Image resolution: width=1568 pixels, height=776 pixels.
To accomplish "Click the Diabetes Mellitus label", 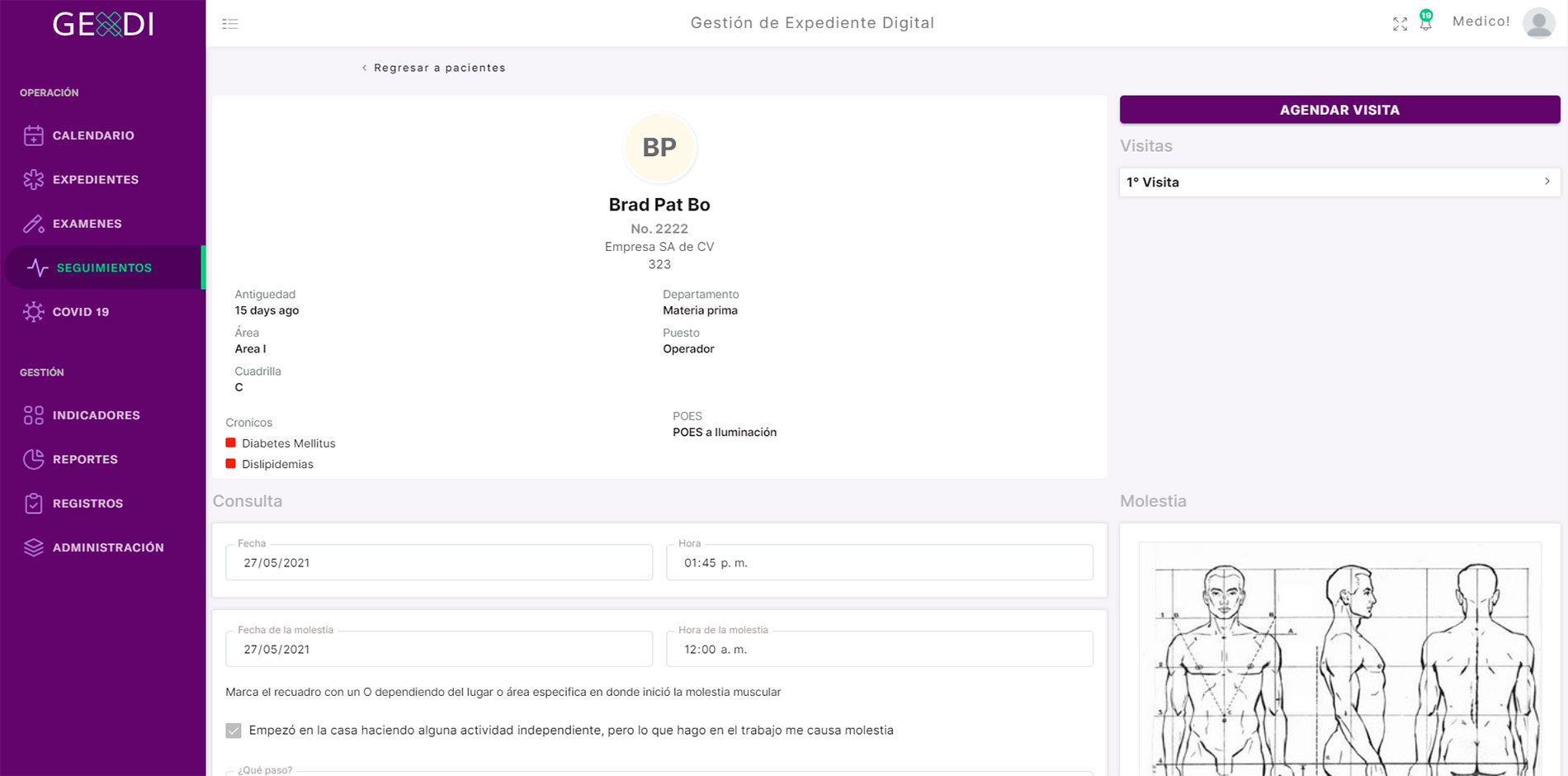I will (x=289, y=443).
